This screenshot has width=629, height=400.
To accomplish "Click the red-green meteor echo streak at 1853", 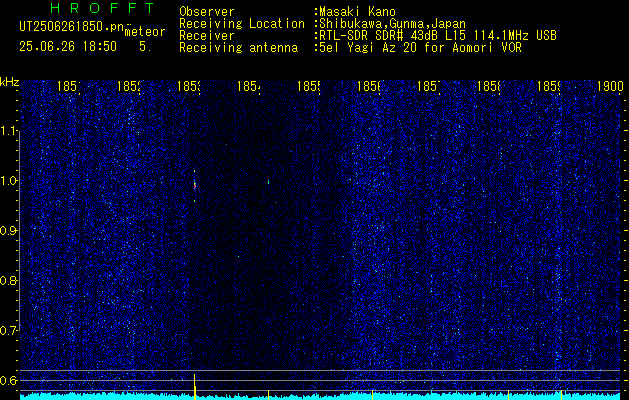I will [x=195, y=185].
